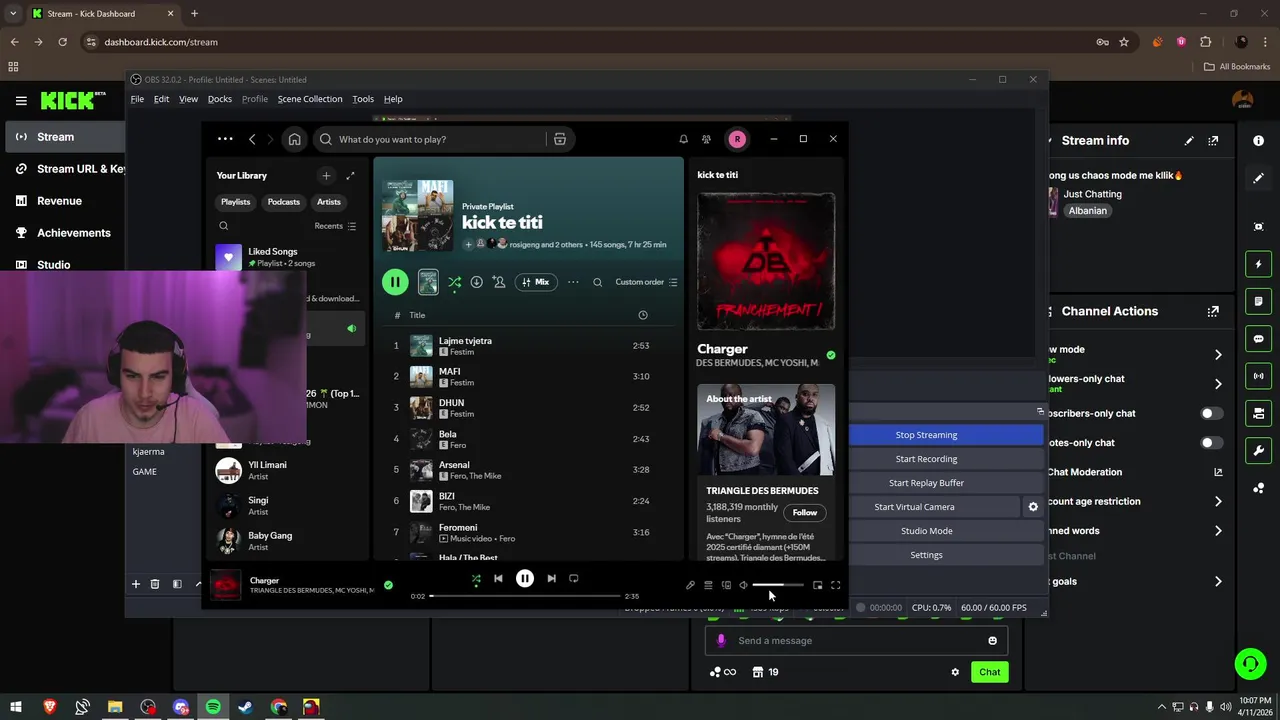The height and width of the screenshot is (720, 1280).
Task: Mute Spotify volume speaker icon
Action: [743, 585]
